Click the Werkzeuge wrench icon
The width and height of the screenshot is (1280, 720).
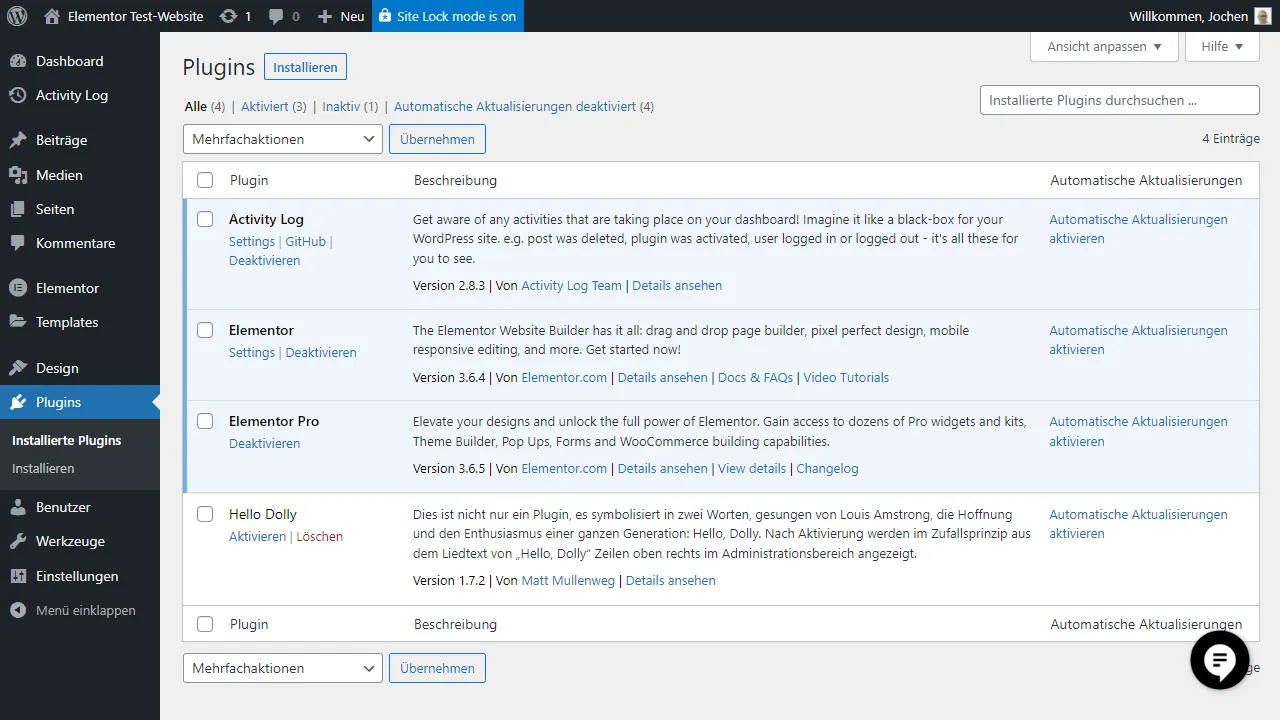point(18,541)
